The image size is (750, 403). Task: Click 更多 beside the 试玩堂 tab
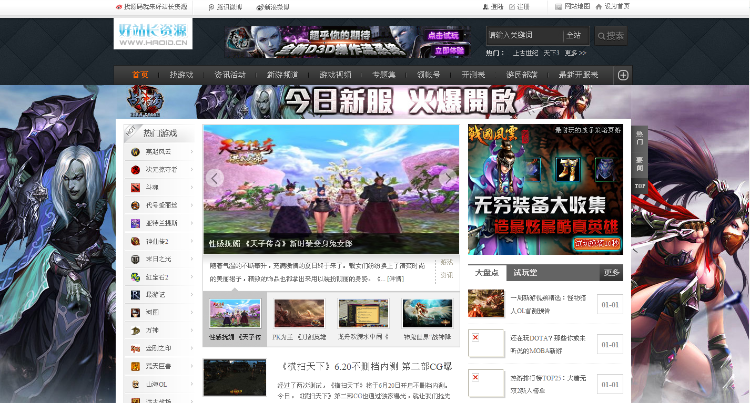point(611,272)
